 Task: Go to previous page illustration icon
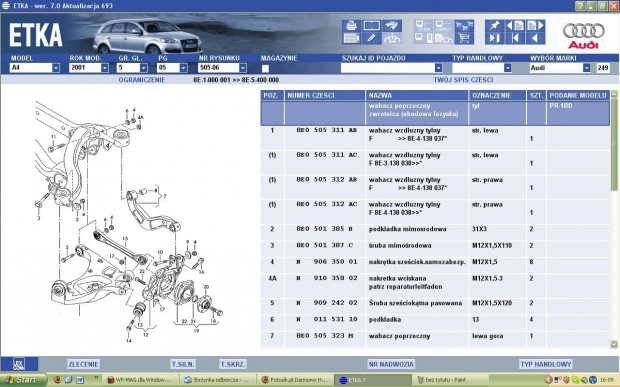tap(515, 26)
